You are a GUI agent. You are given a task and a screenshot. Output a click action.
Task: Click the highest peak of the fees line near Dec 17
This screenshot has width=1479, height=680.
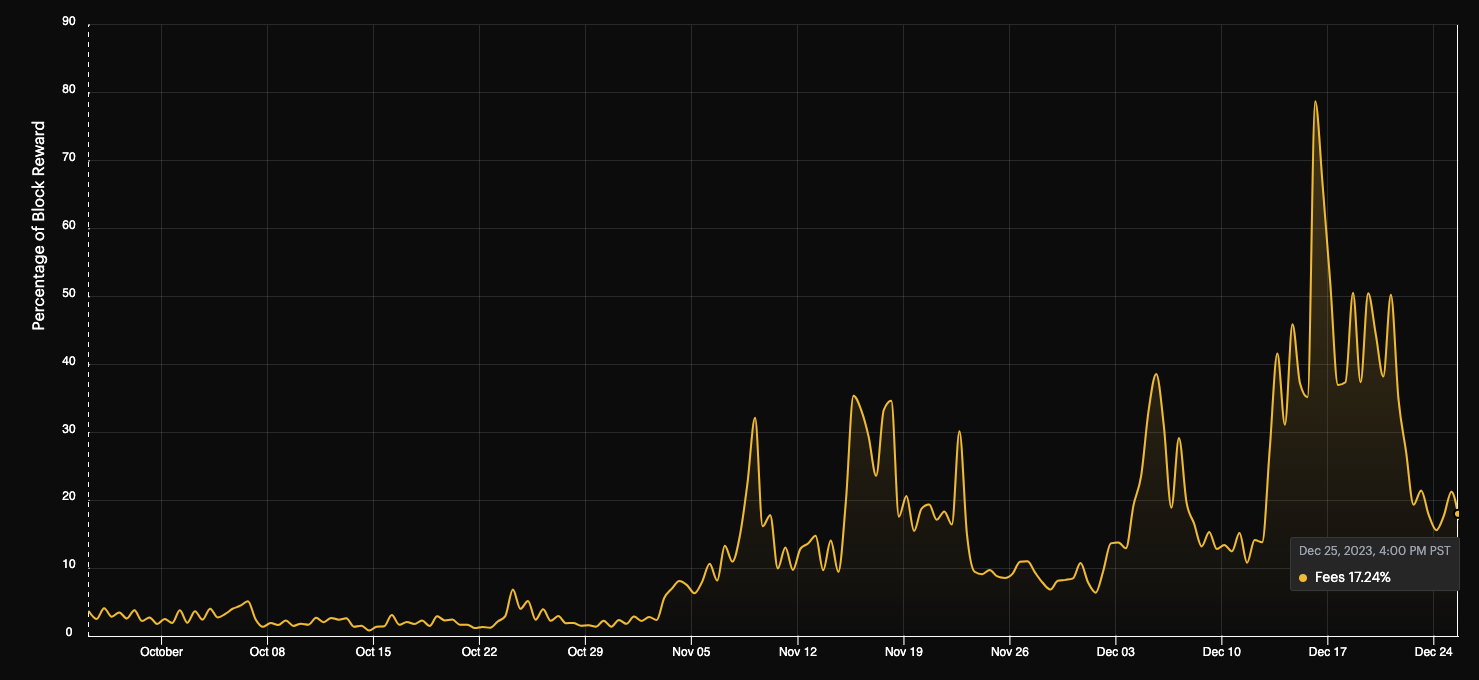1315,102
